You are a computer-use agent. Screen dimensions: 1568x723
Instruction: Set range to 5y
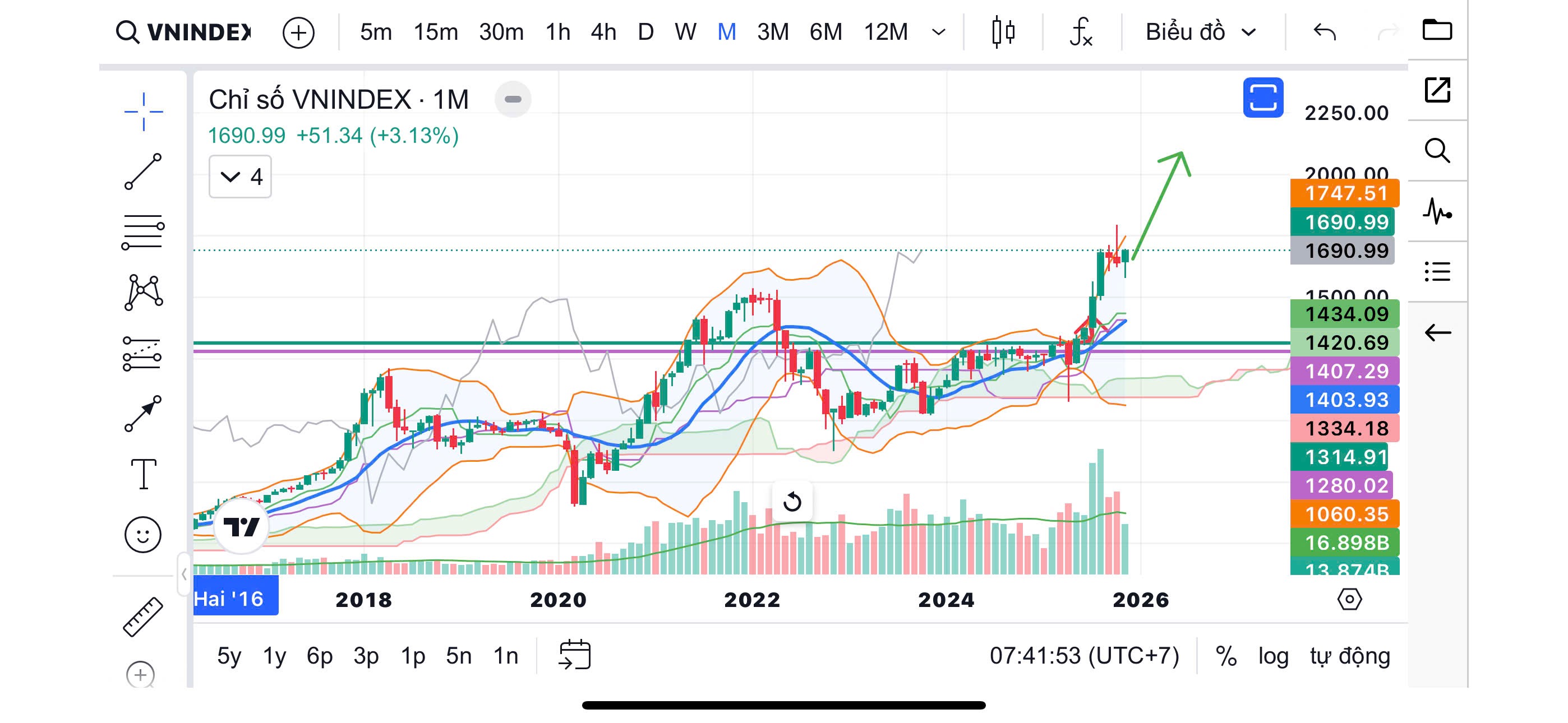click(x=229, y=656)
